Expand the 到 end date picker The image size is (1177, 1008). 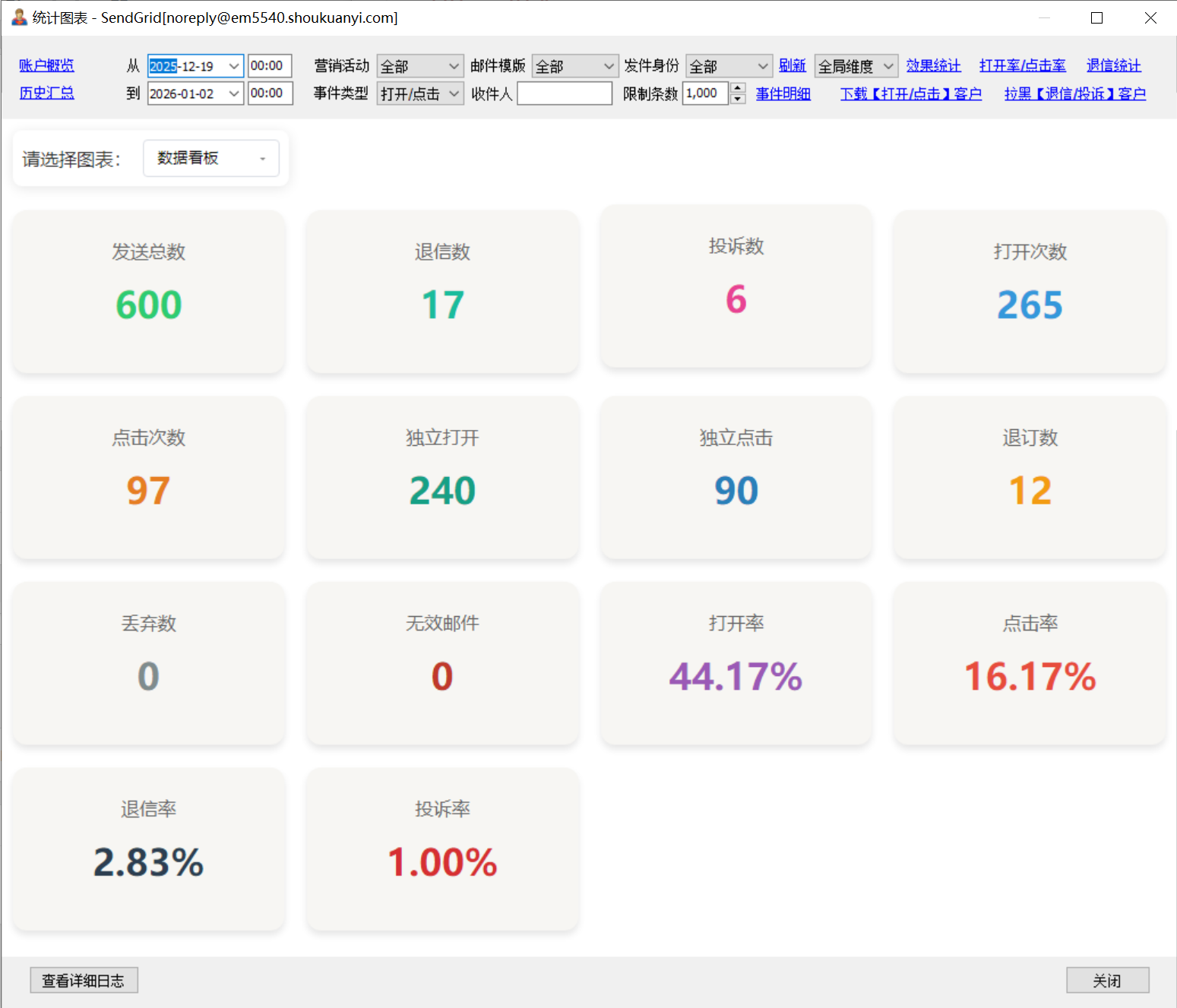coord(233,94)
